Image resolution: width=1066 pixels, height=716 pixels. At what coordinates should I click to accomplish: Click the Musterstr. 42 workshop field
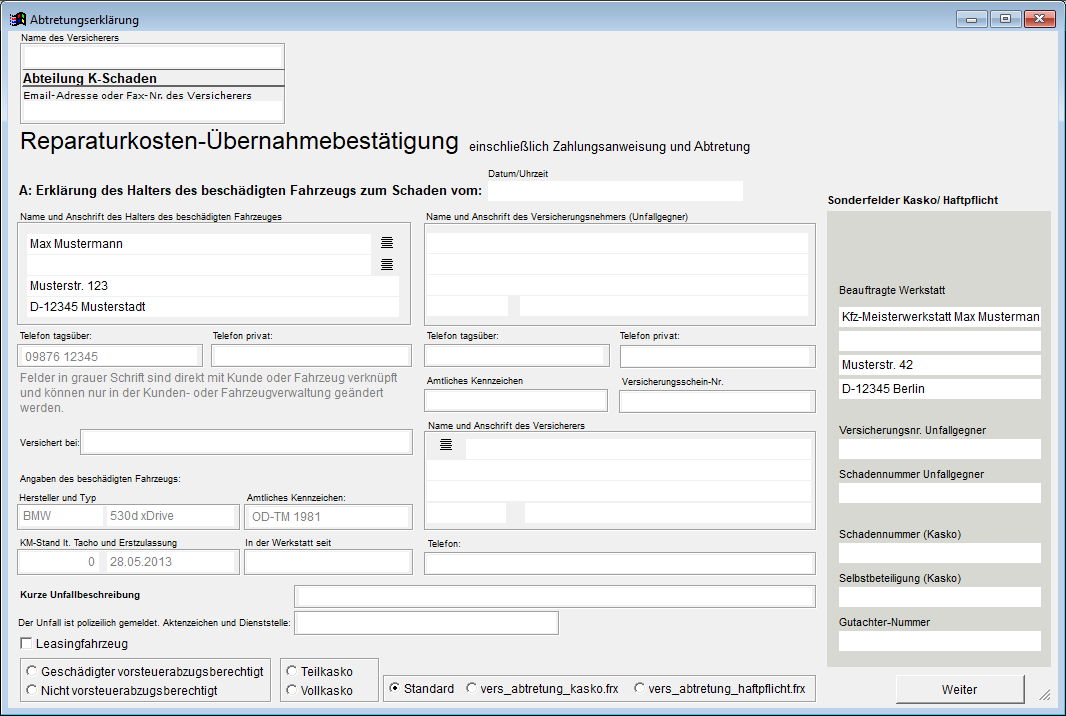pos(940,365)
